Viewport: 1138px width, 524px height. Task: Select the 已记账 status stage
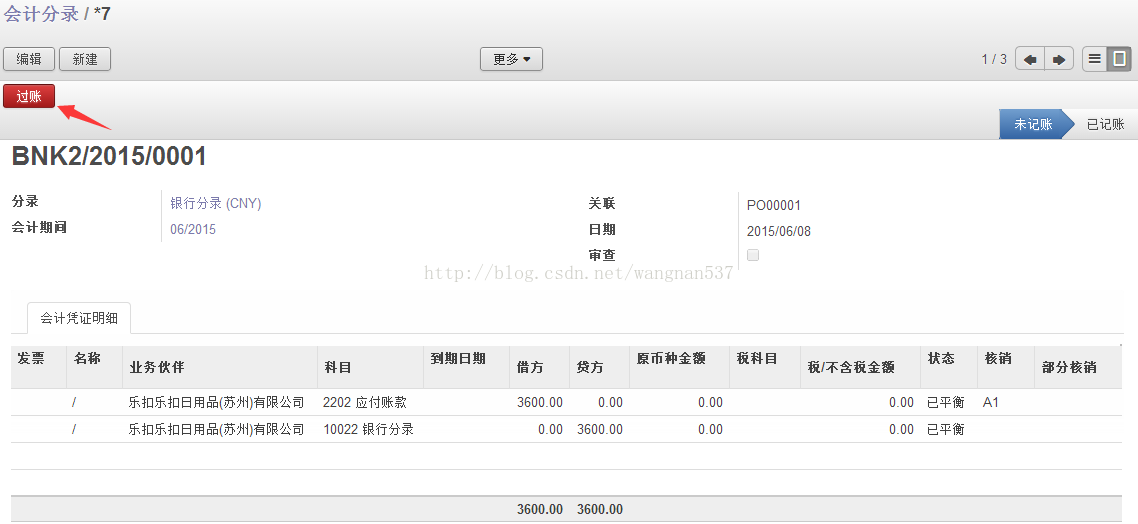pyautogui.click(x=1105, y=124)
